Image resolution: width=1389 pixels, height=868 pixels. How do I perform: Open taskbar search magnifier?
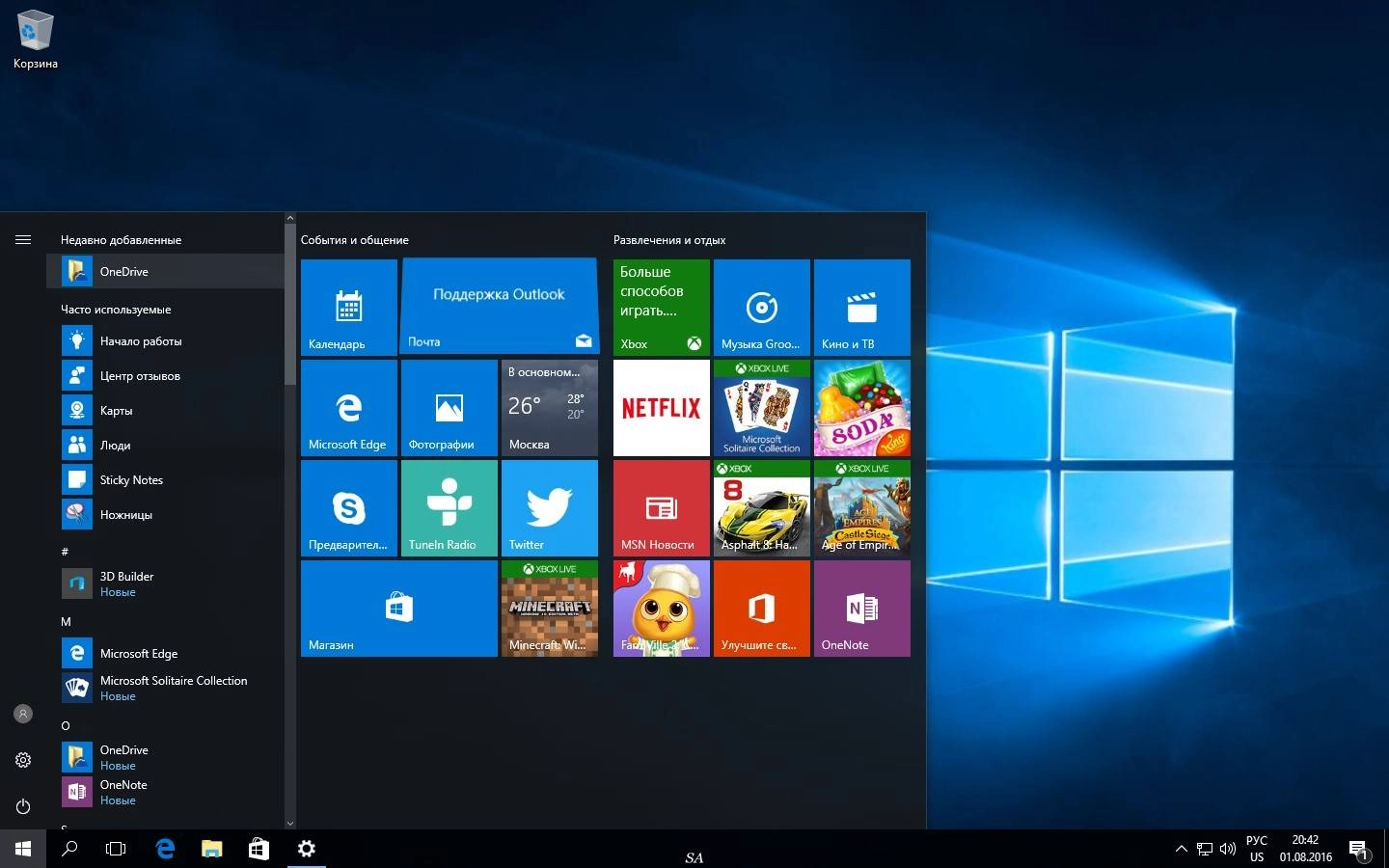(69, 849)
